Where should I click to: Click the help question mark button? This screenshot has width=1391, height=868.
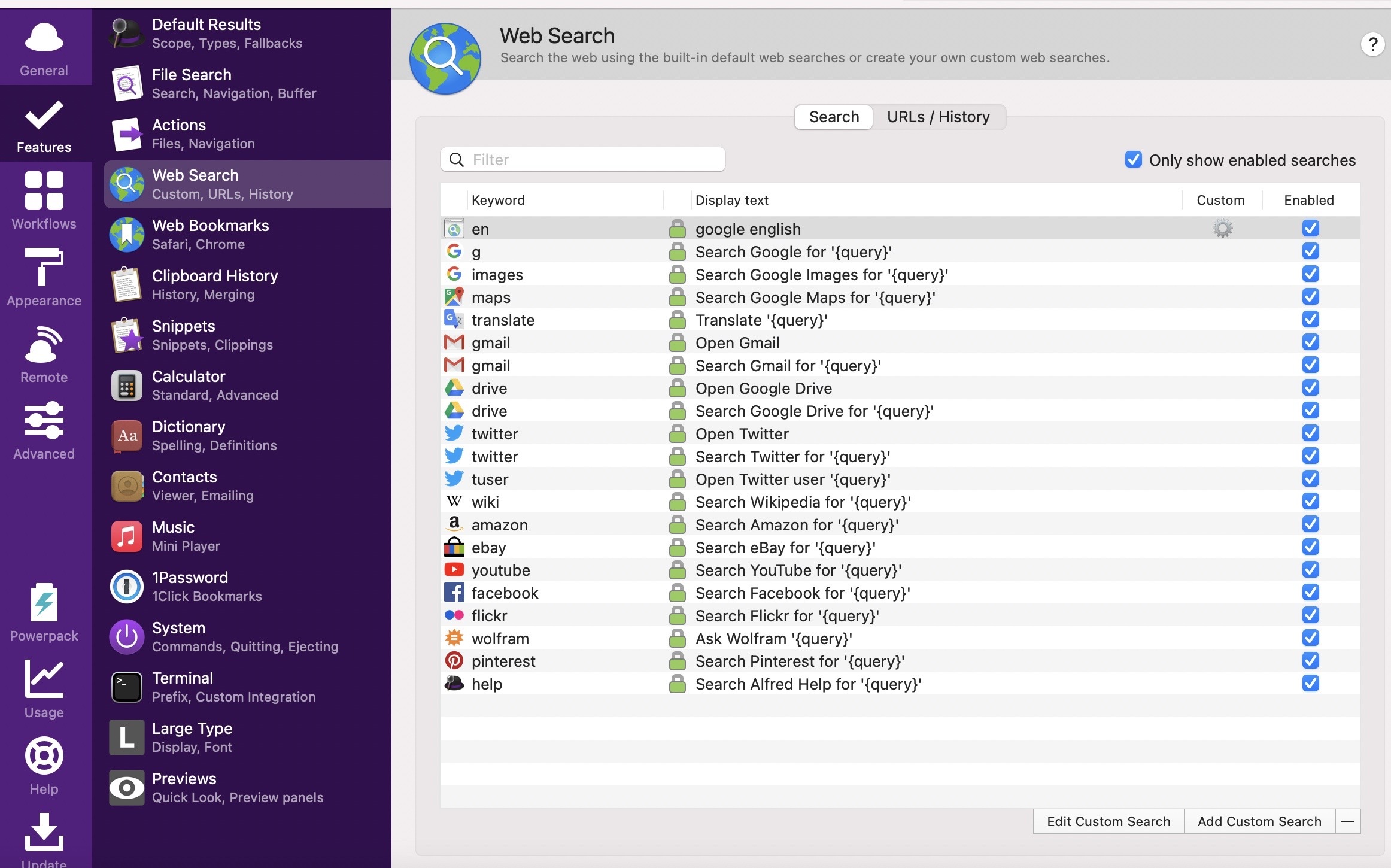pyautogui.click(x=1372, y=44)
